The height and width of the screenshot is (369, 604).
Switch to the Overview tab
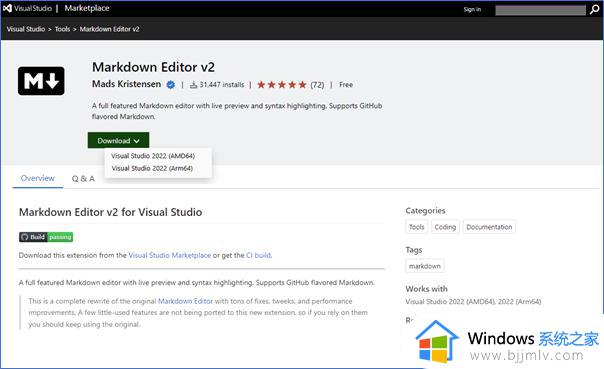point(37,178)
